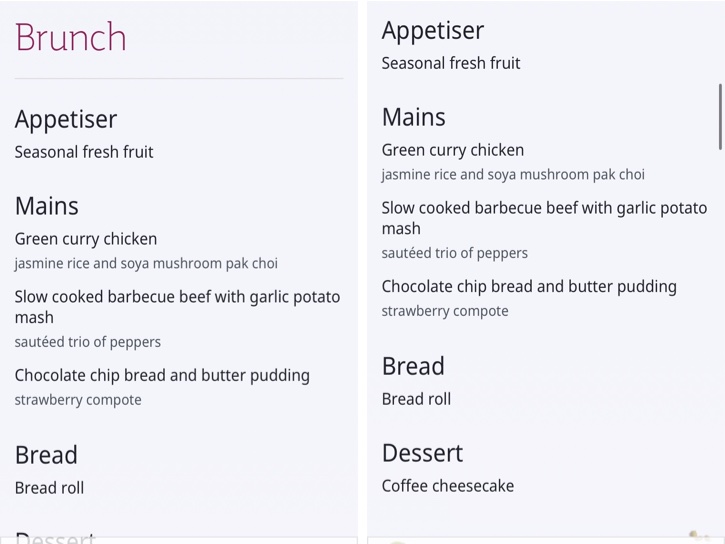Image resolution: width=725 pixels, height=544 pixels.
Task: Select Green curry chicken in left menu
Action: [x=86, y=239]
